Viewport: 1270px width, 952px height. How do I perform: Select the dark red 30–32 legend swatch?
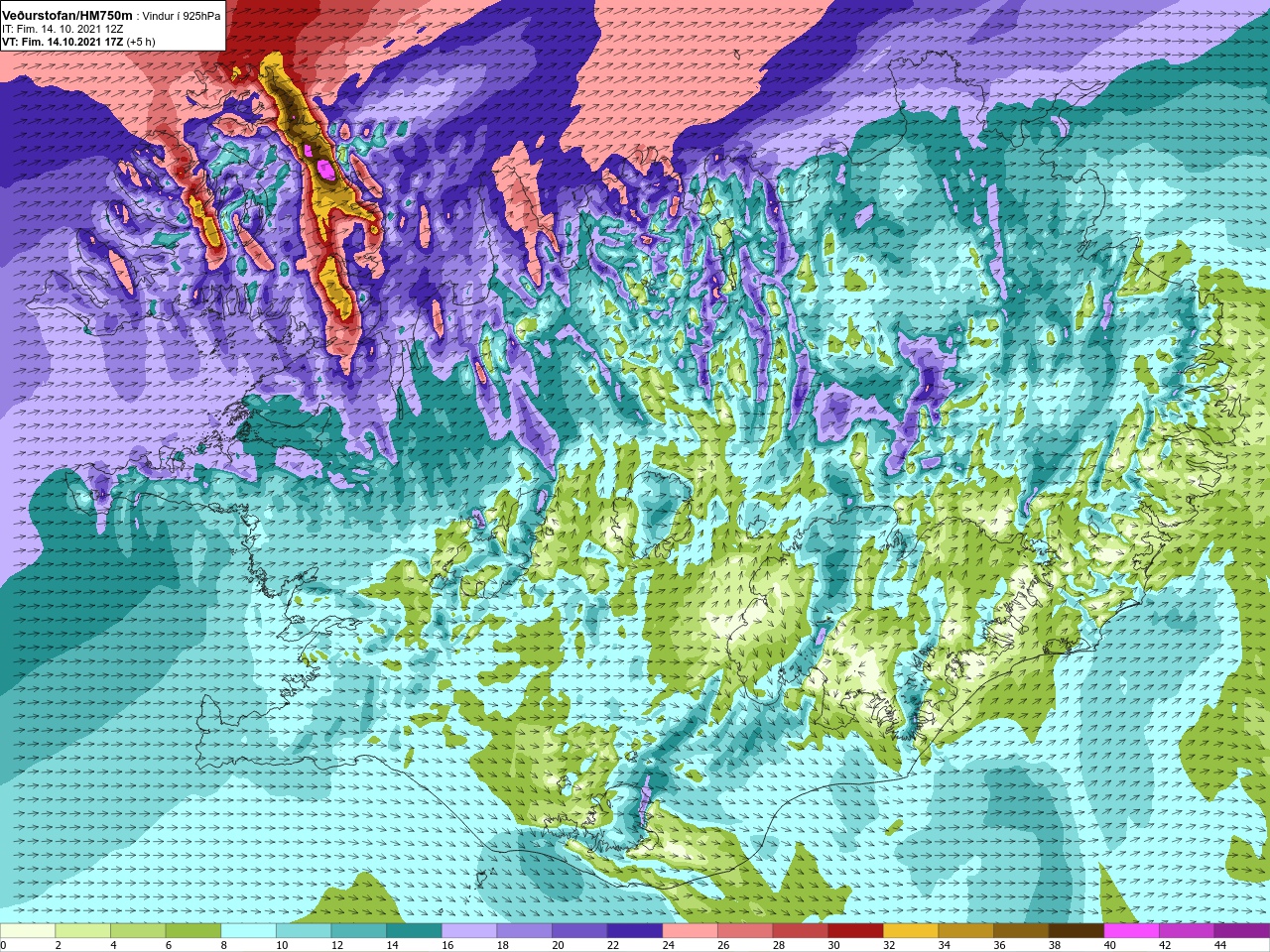tap(856, 931)
